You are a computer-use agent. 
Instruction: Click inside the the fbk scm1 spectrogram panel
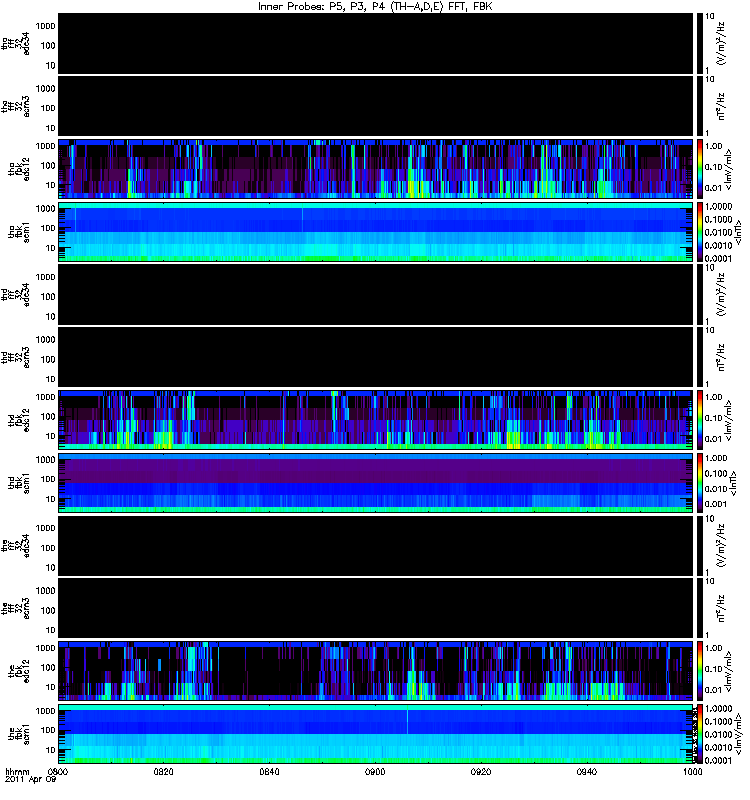click(x=376, y=734)
